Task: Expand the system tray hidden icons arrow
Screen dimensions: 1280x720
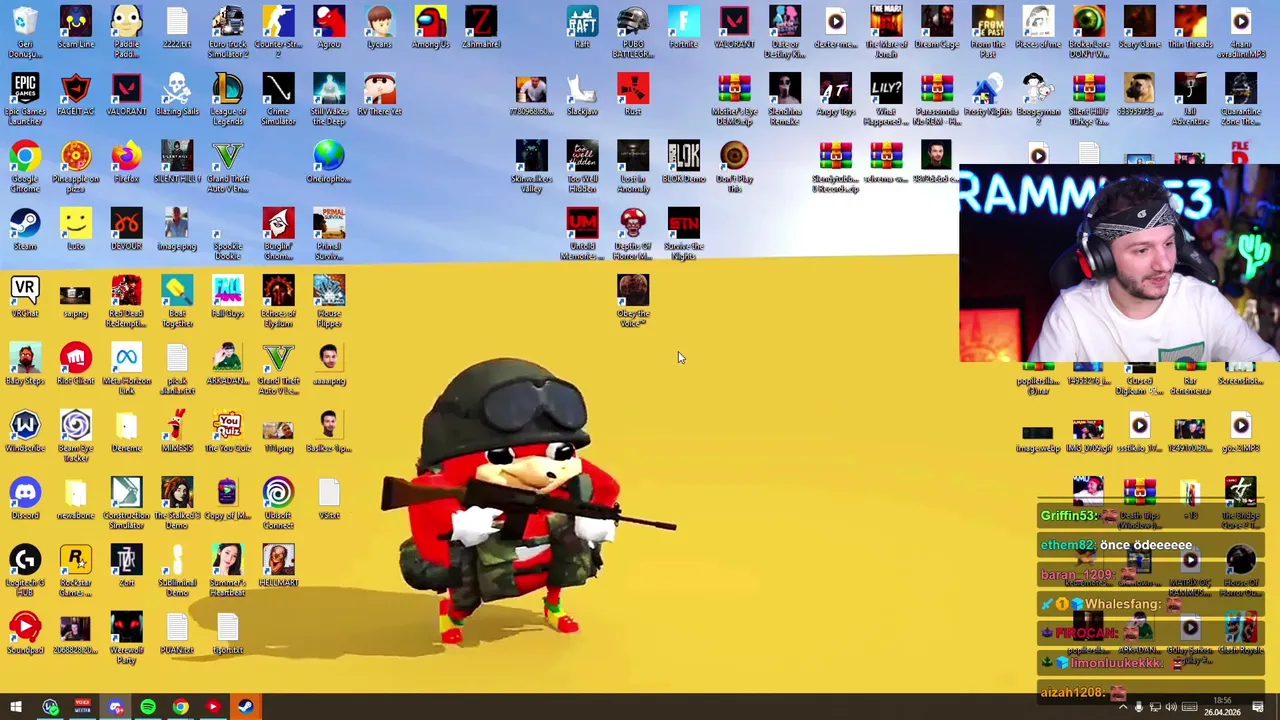Action: click(1122, 707)
